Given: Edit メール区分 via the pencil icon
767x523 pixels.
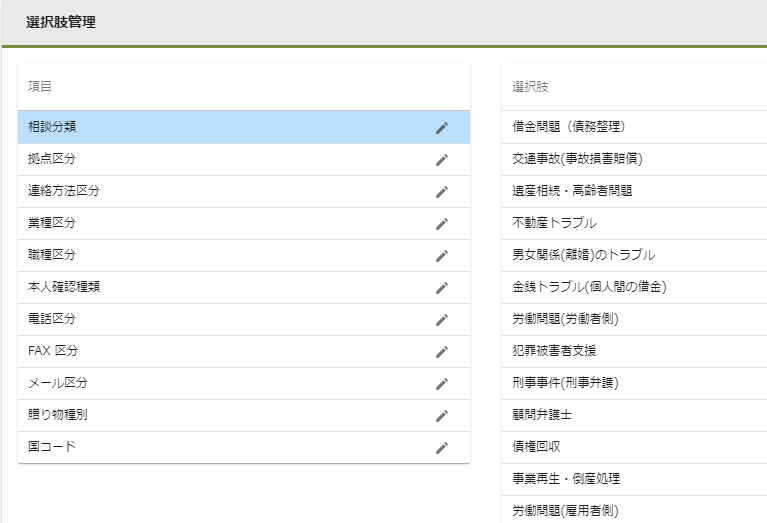Looking at the screenshot, I should 442,383.
